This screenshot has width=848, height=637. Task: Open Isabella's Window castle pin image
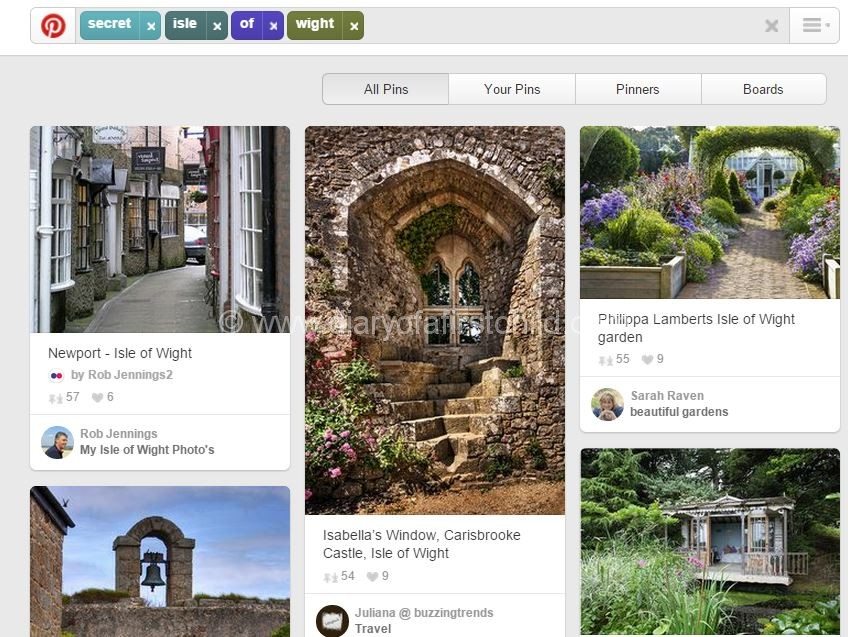point(434,320)
